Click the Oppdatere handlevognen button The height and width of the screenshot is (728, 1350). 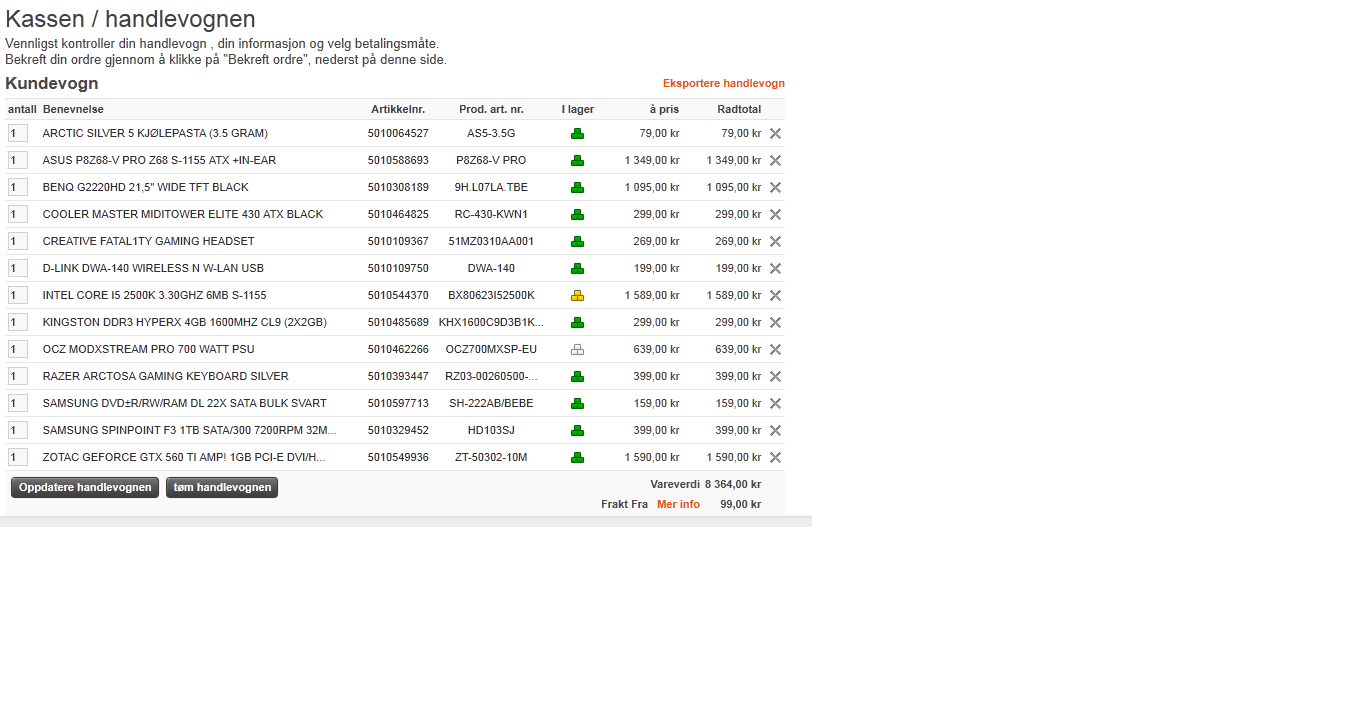(x=85, y=487)
